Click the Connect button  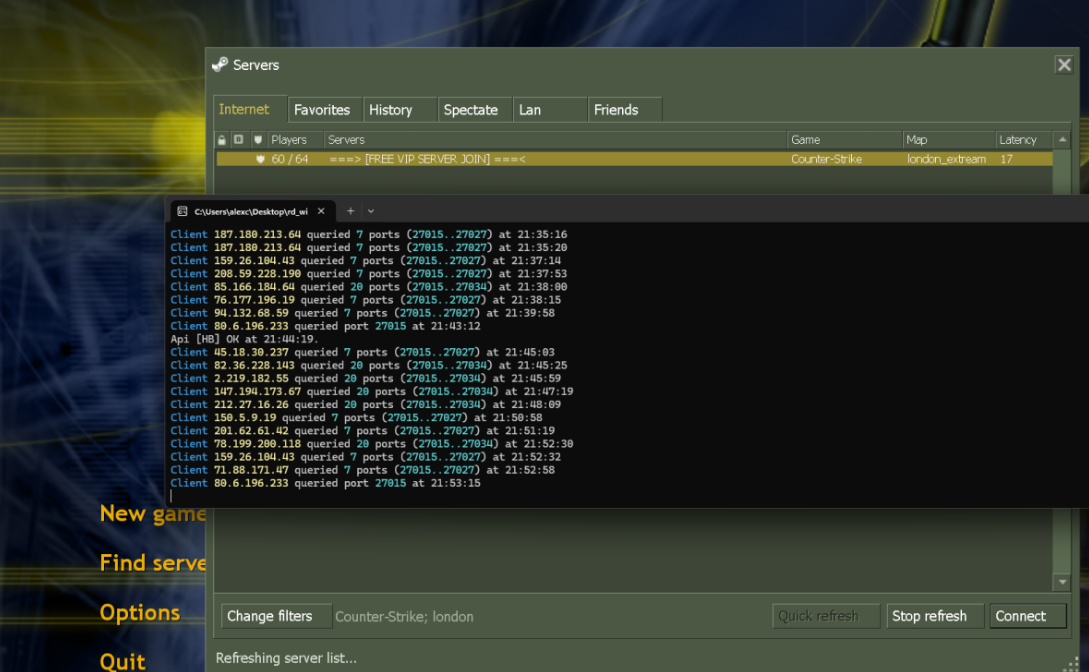coord(1027,616)
